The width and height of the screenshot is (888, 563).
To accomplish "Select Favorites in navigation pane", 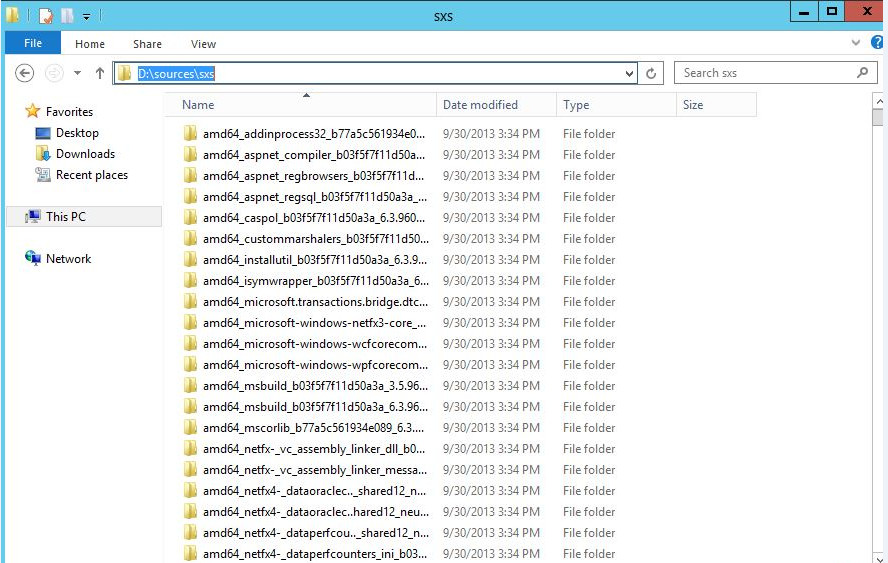I will tap(69, 112).
